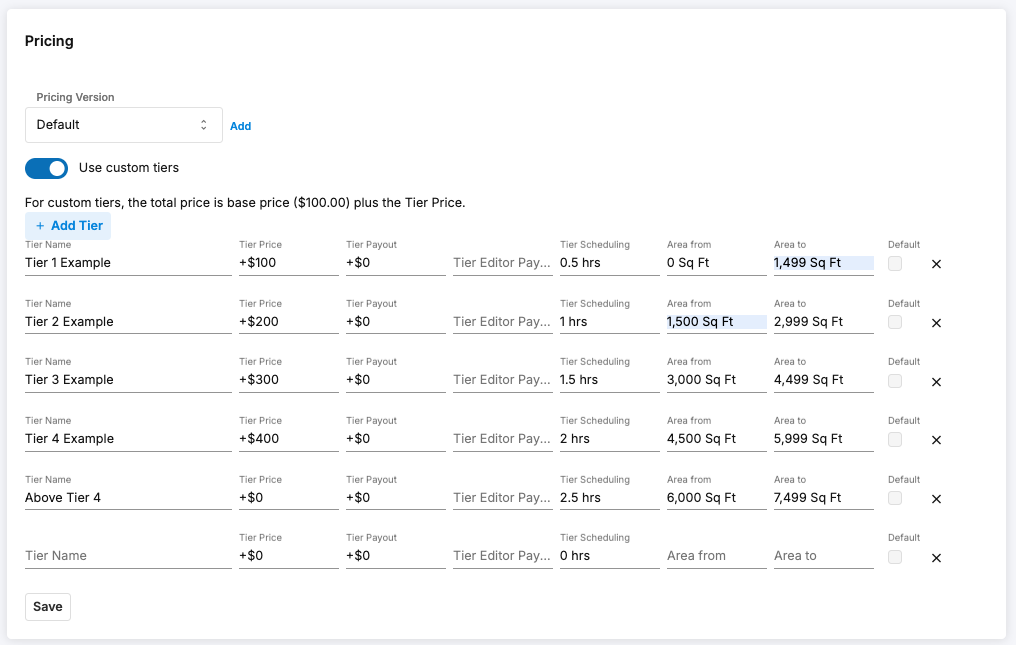The width and height of the screenshot is (1016, 645).
Task: Click Tier Editor Payout field for Tier 3 Example
Action: click(503, 380)
